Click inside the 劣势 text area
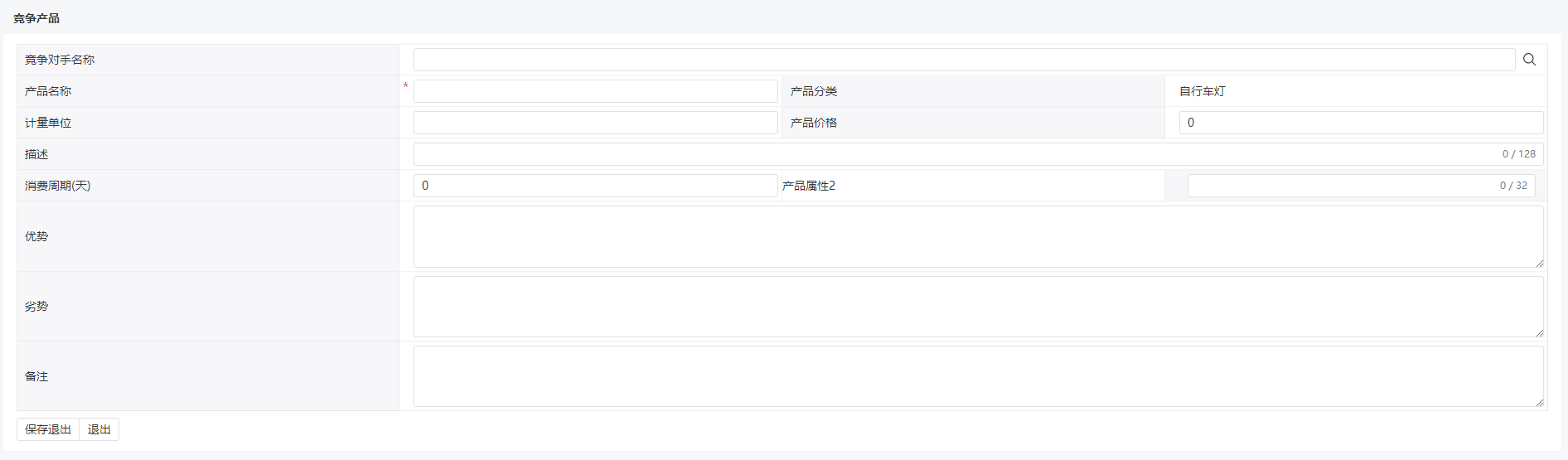The height and width of the screenshot is (460, 1568). pyautogui.click(x=978, y=307)
